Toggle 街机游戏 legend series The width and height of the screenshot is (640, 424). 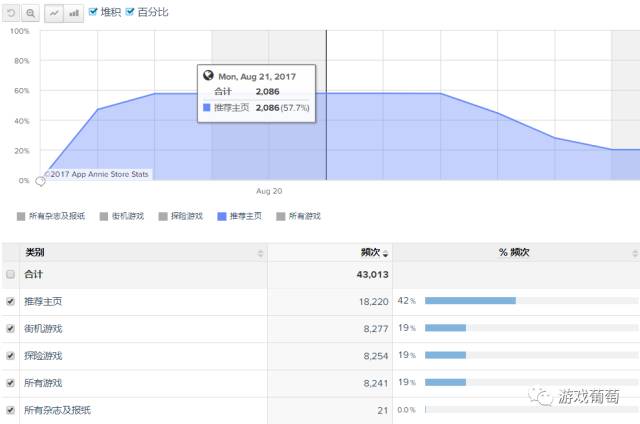[122, 216]
